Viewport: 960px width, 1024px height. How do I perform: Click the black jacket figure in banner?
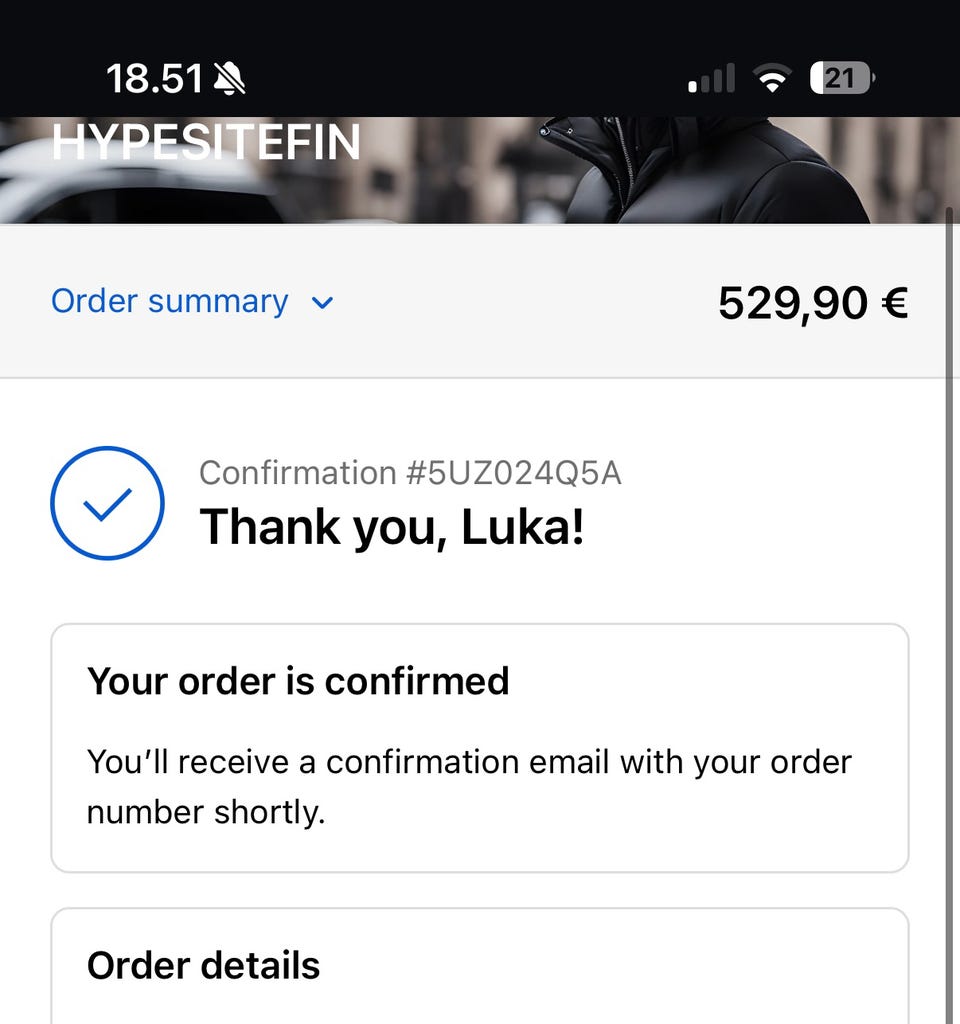(x=700, y=170)
